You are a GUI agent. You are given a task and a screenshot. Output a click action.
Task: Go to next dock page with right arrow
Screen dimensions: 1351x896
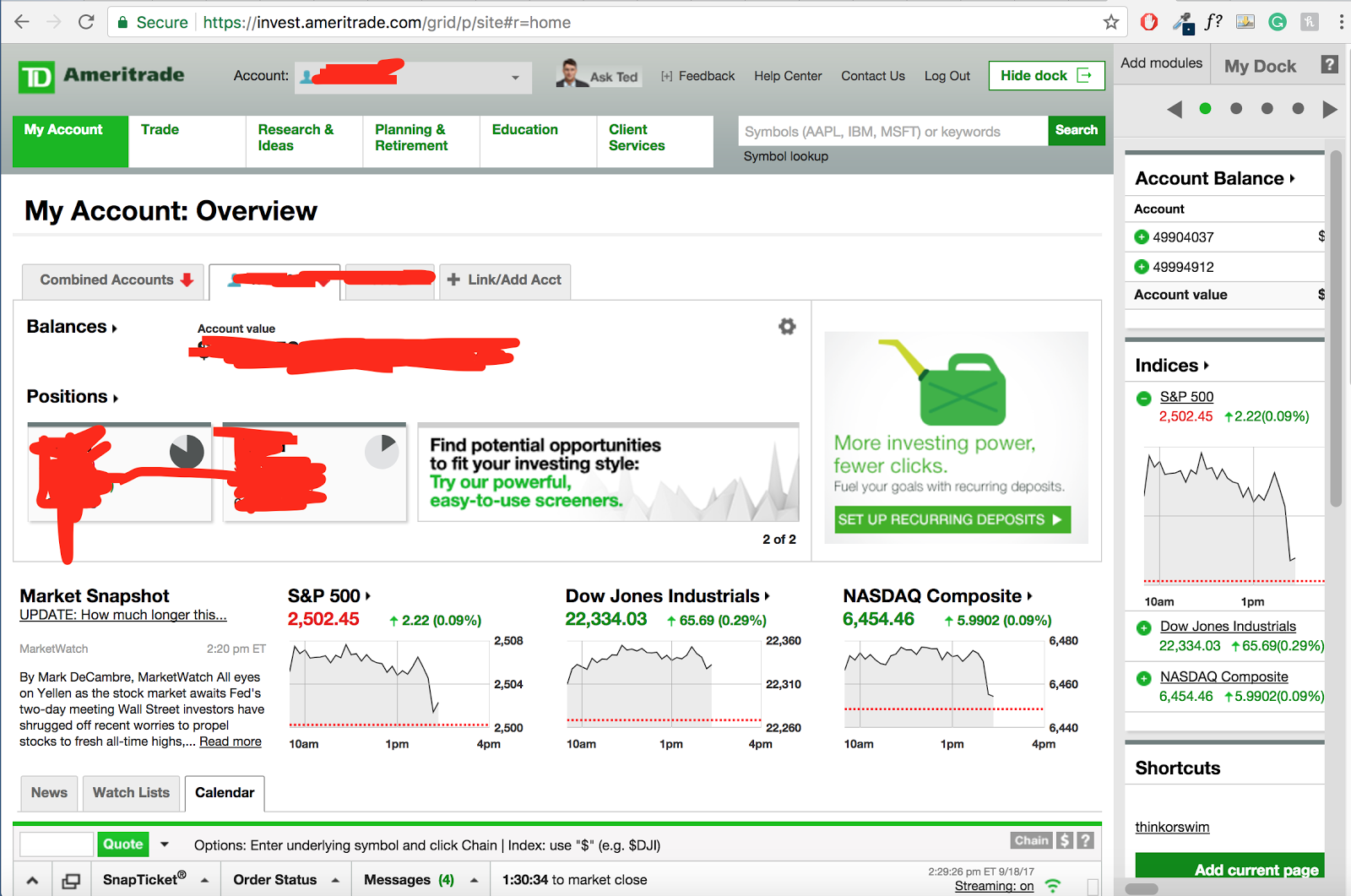1330,109
